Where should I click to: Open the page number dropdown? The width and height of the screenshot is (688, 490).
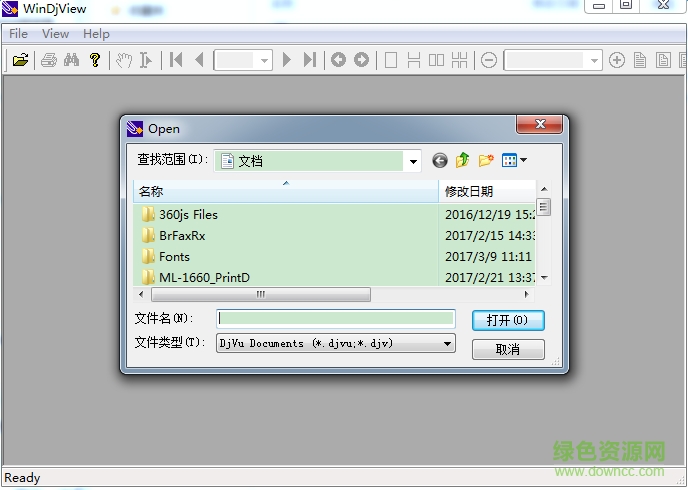[x=264, y=61]
